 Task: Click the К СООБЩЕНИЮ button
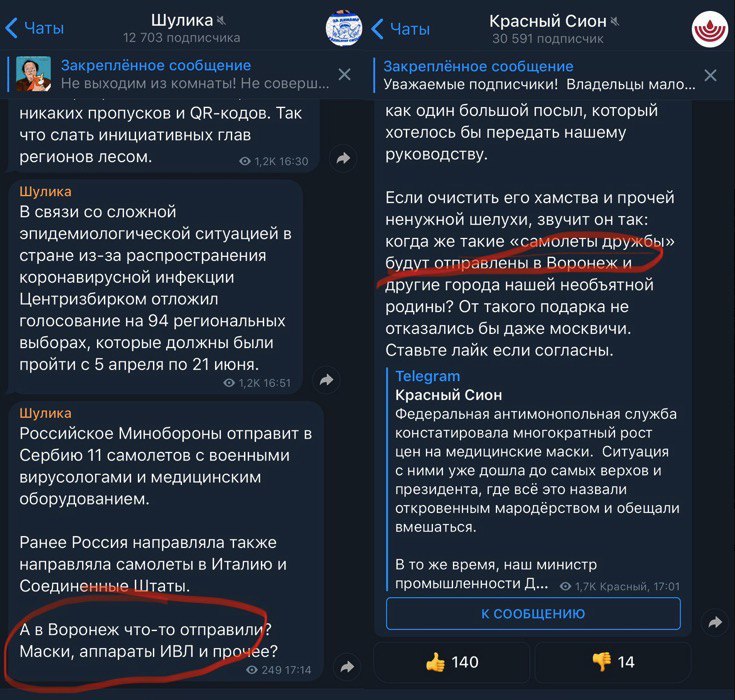pos(533,613)
